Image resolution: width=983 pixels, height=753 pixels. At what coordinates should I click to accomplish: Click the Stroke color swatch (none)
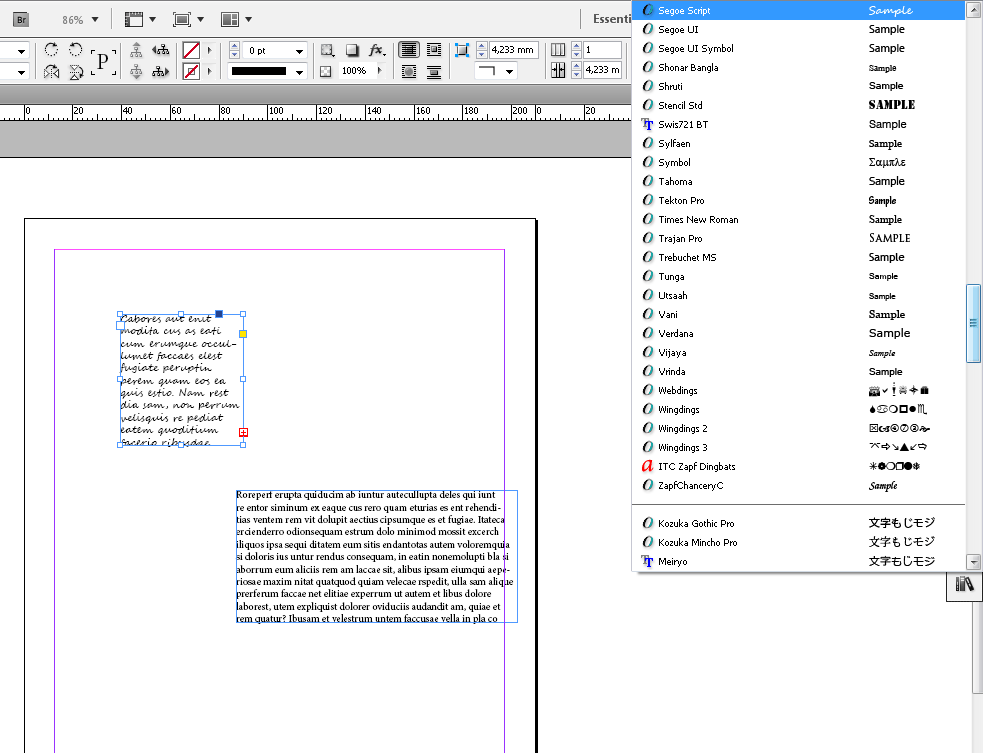pyautogui.click(x=191, y=71)
